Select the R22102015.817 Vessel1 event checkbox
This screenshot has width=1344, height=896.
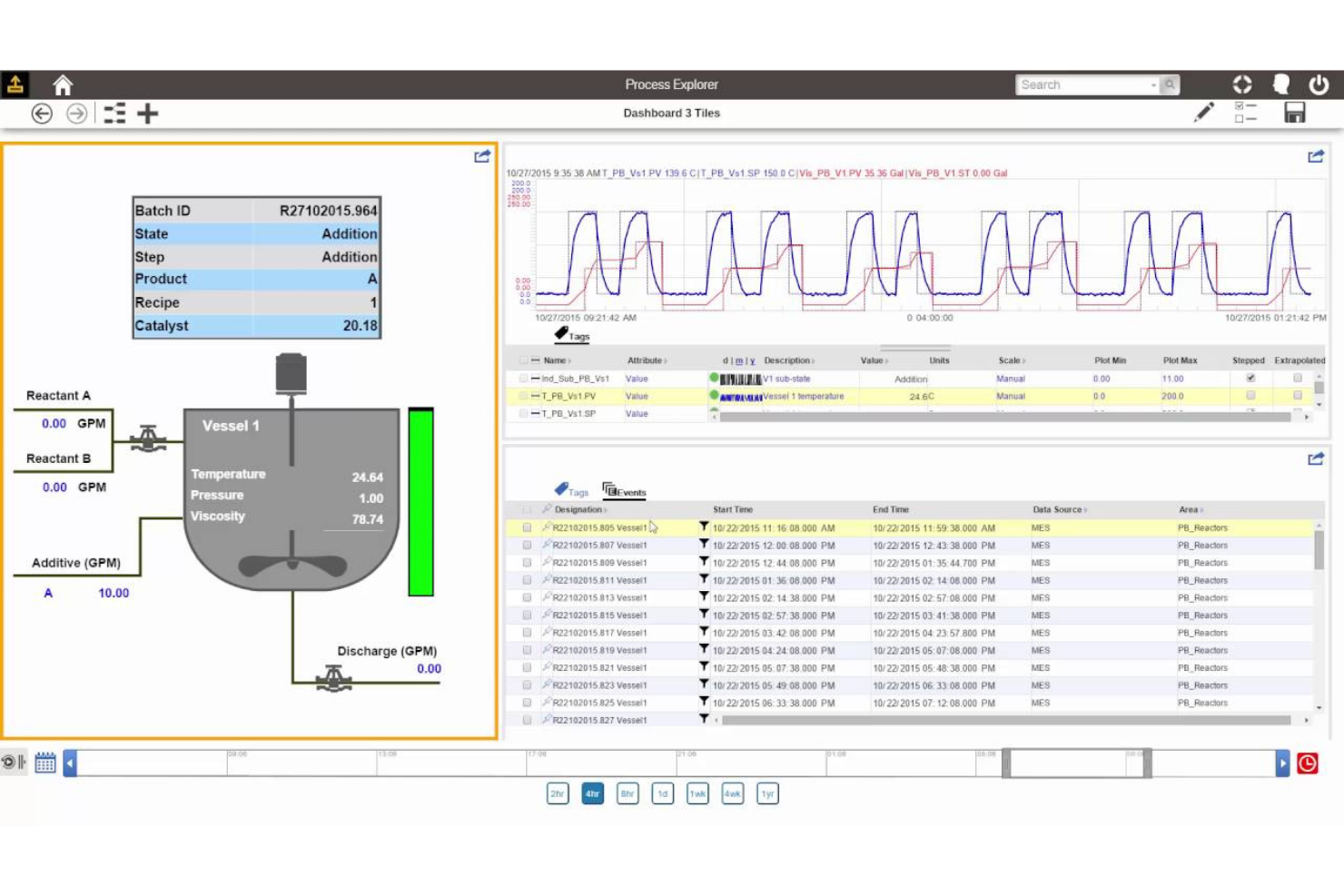[527, 633]
